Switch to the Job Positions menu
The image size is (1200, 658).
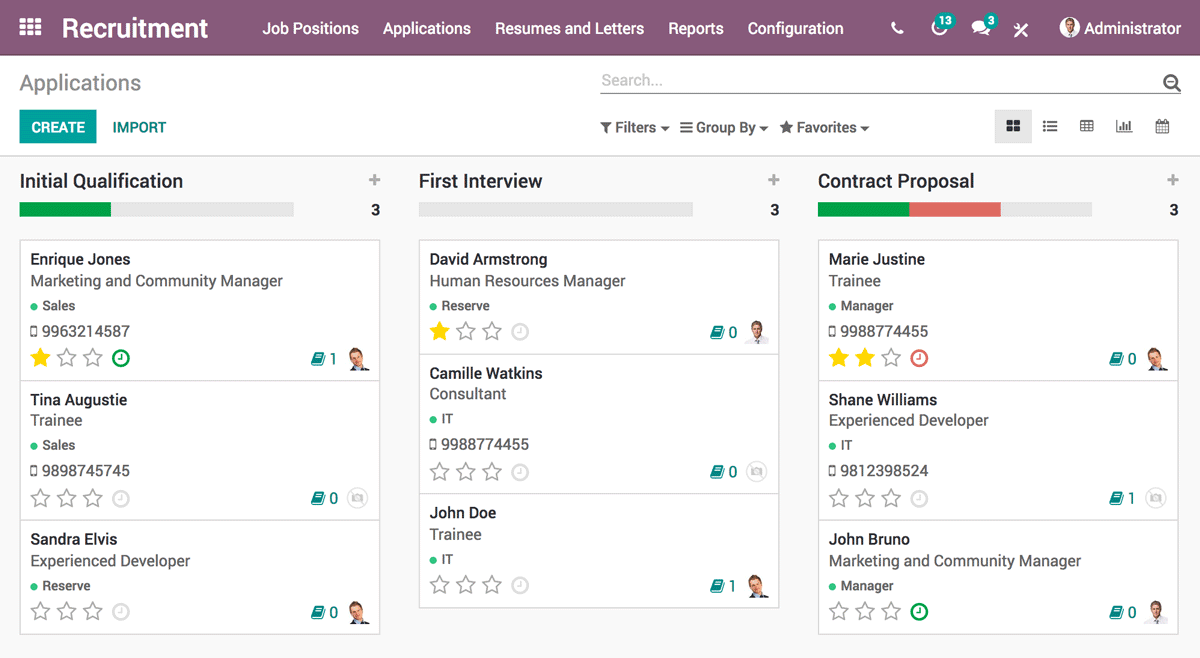(x=310, y=29)
